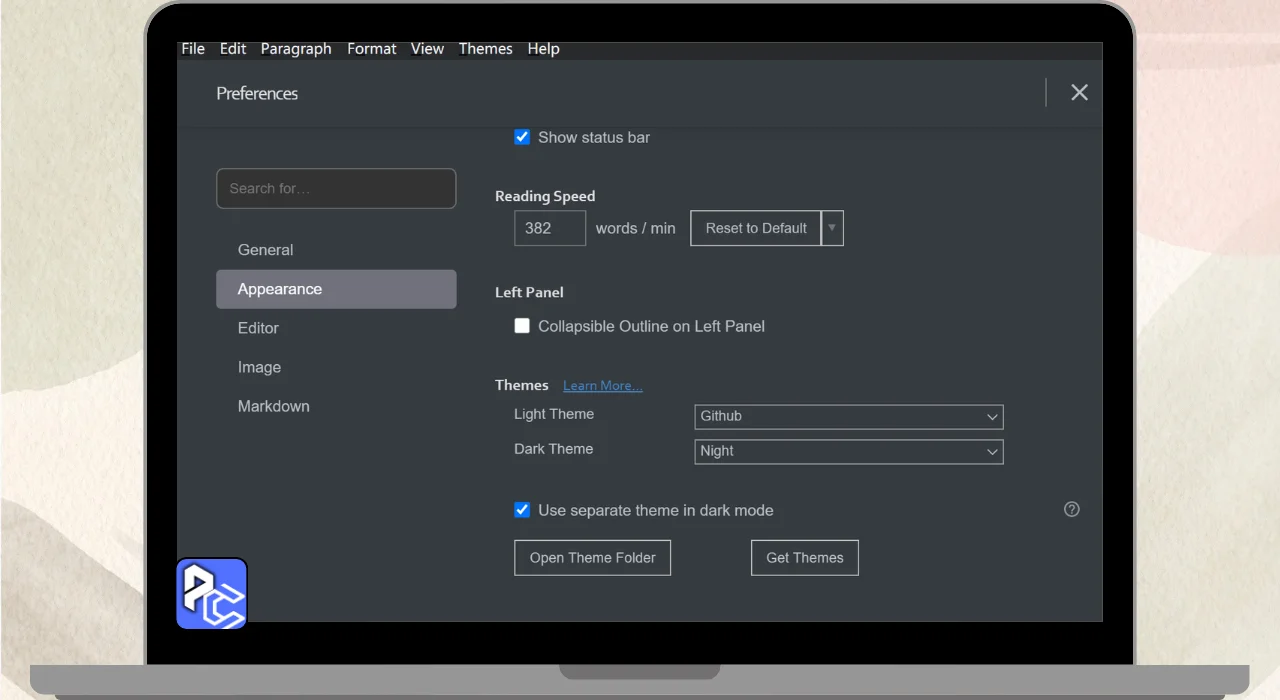
Task: Close the Preferences panel with X
Action: 1079,92
